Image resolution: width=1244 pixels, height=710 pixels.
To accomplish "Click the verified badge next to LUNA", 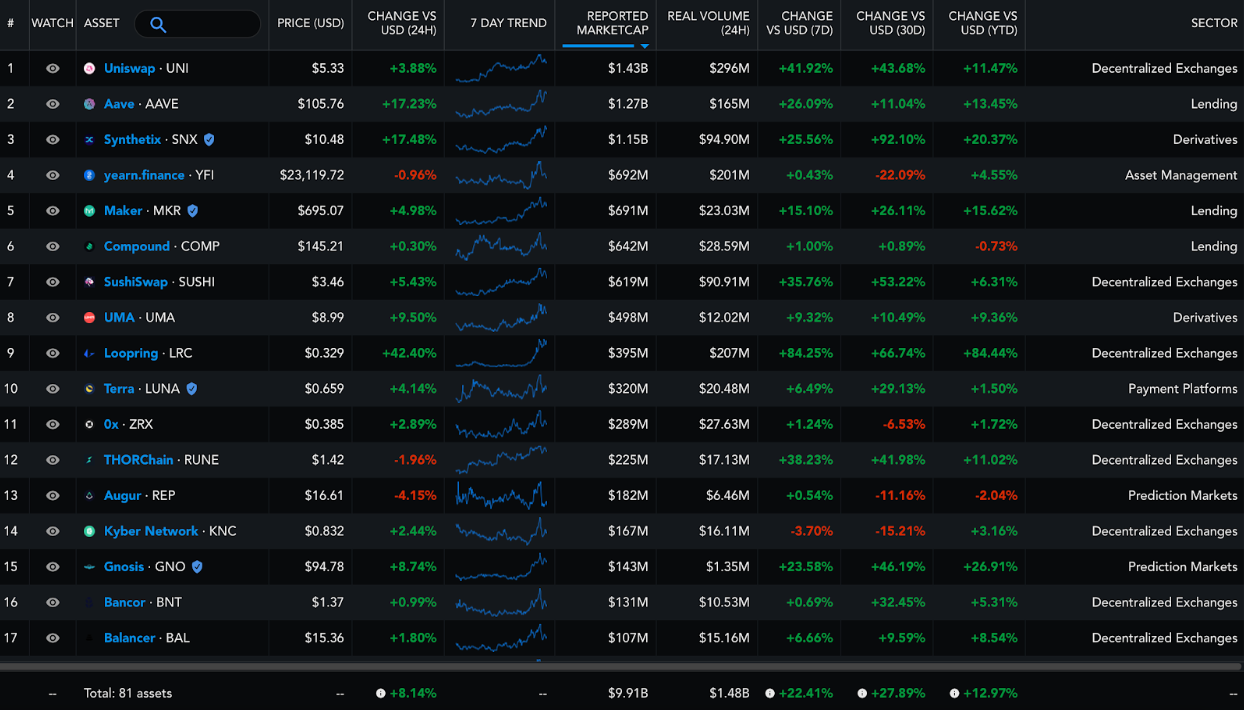I will tap(191, 389).
